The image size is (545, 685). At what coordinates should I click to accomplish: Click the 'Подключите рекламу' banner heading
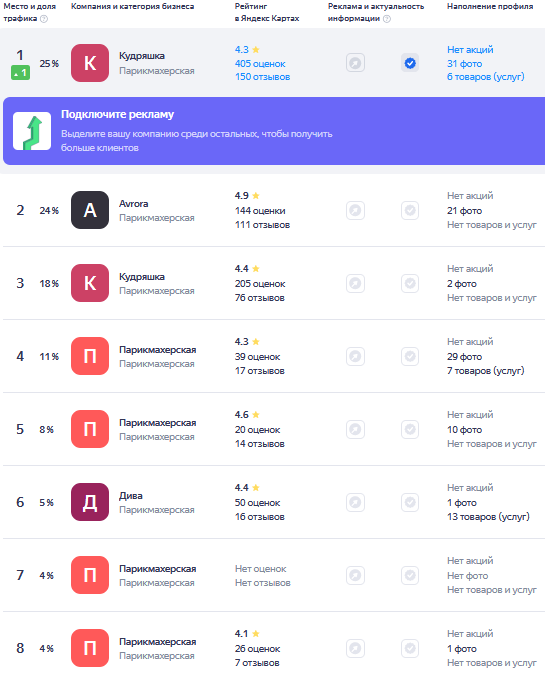(117, 114)
